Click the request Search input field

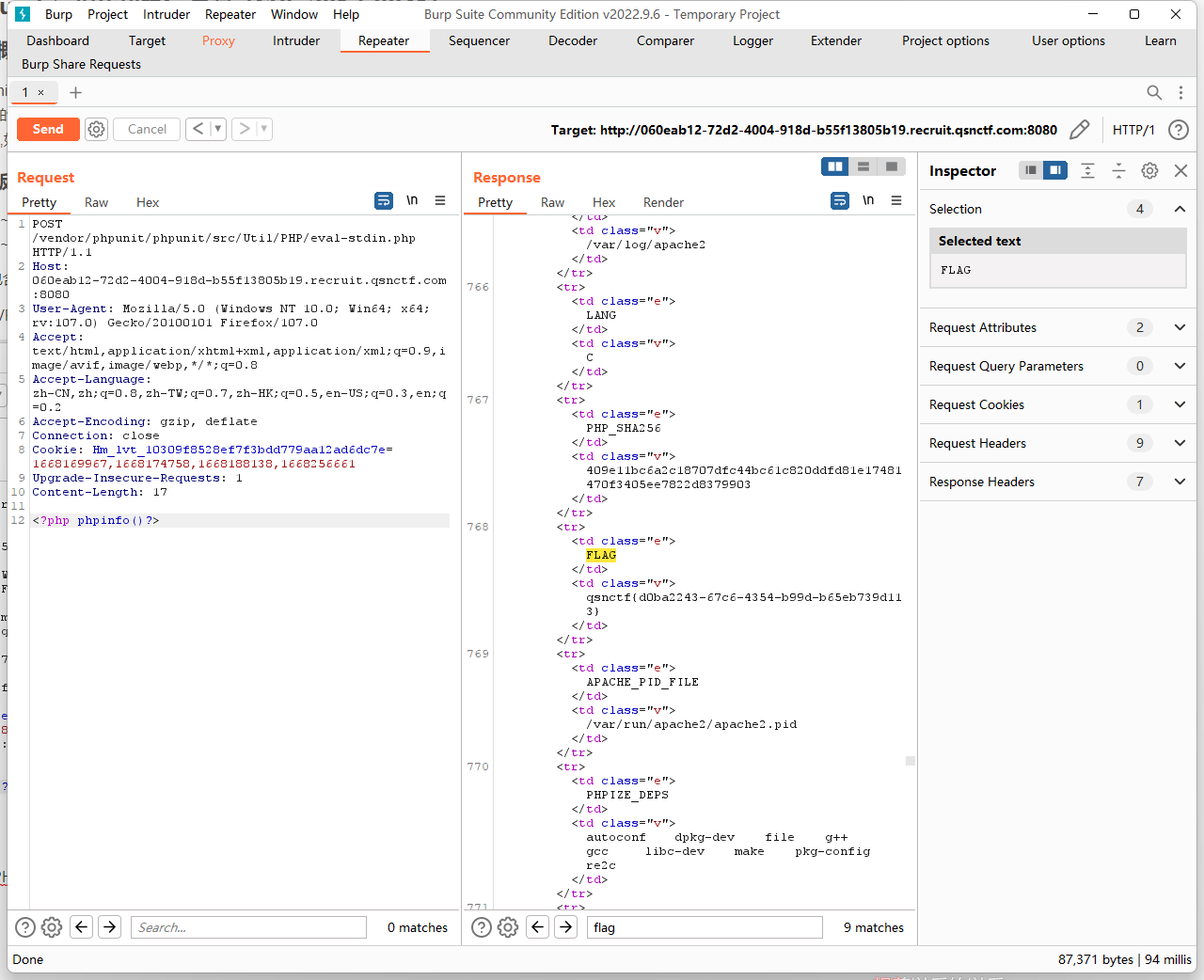248,927
